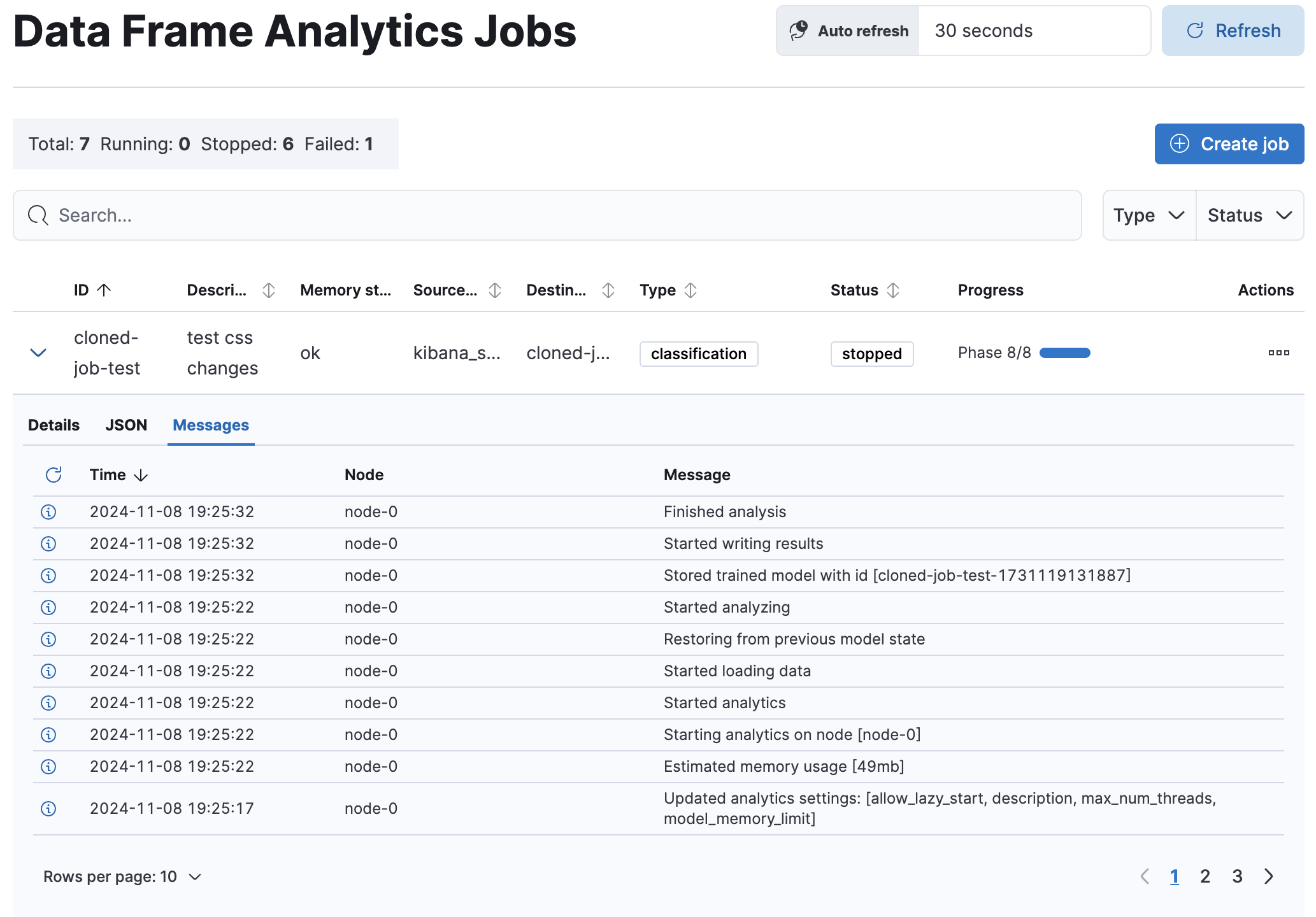This screenshot has width=1316, height=917.
Task: Click info icon for Started loading data
Action: 48,671
